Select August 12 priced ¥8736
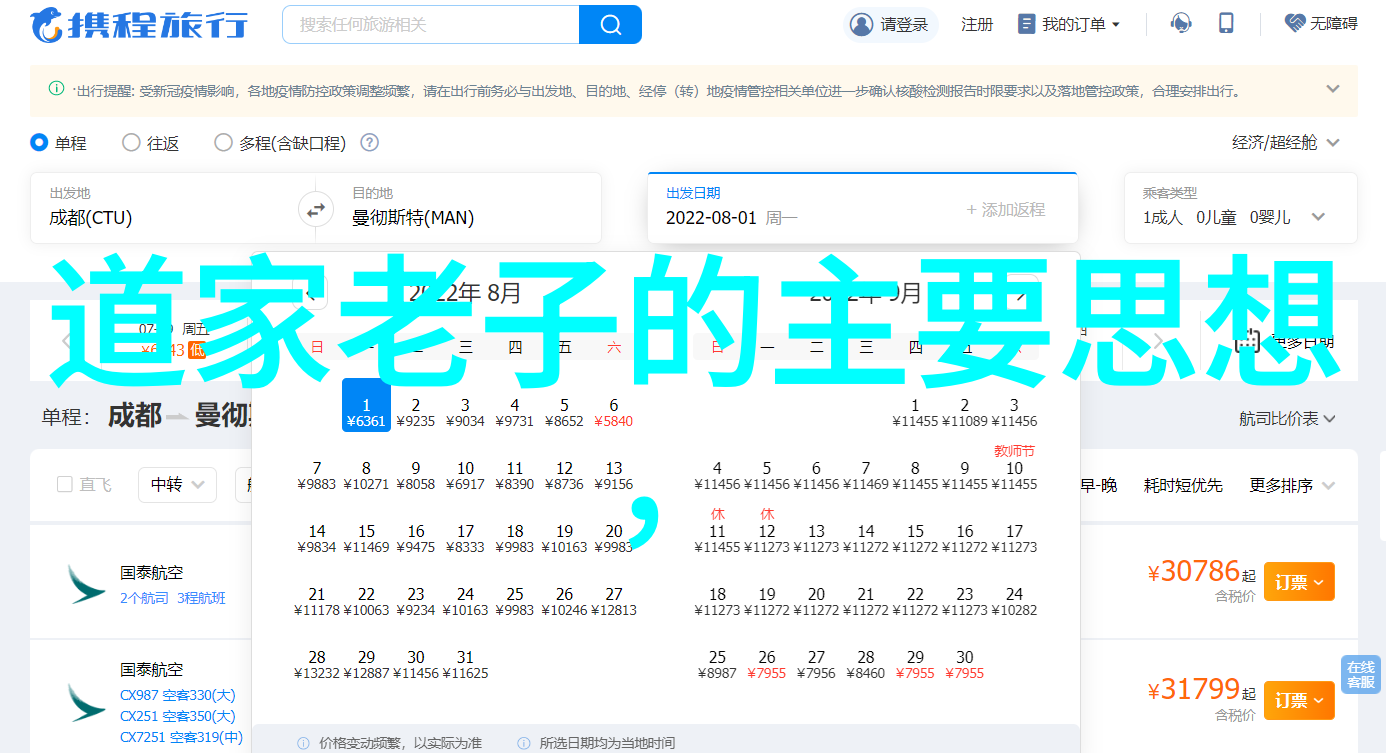Image resolution: width=1386 pixels, height=753 pixels. (564, 475)
